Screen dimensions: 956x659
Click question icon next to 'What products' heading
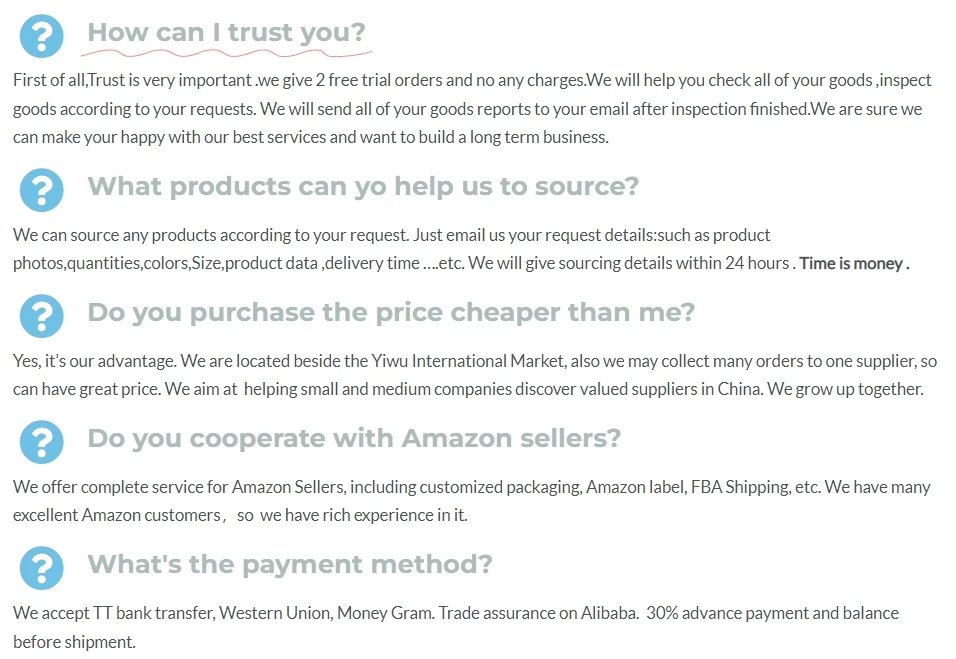pyautogui.click(x=41, y=190)
